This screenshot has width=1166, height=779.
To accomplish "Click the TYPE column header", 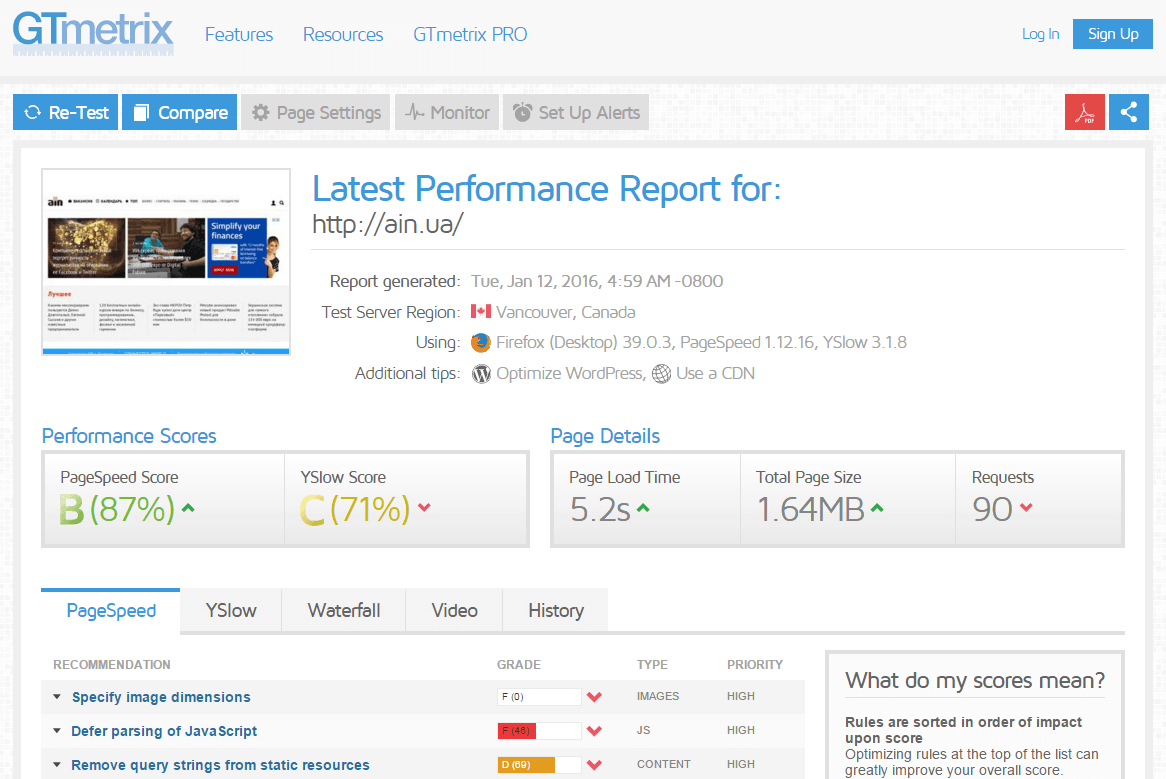I will tap(652, 665).
